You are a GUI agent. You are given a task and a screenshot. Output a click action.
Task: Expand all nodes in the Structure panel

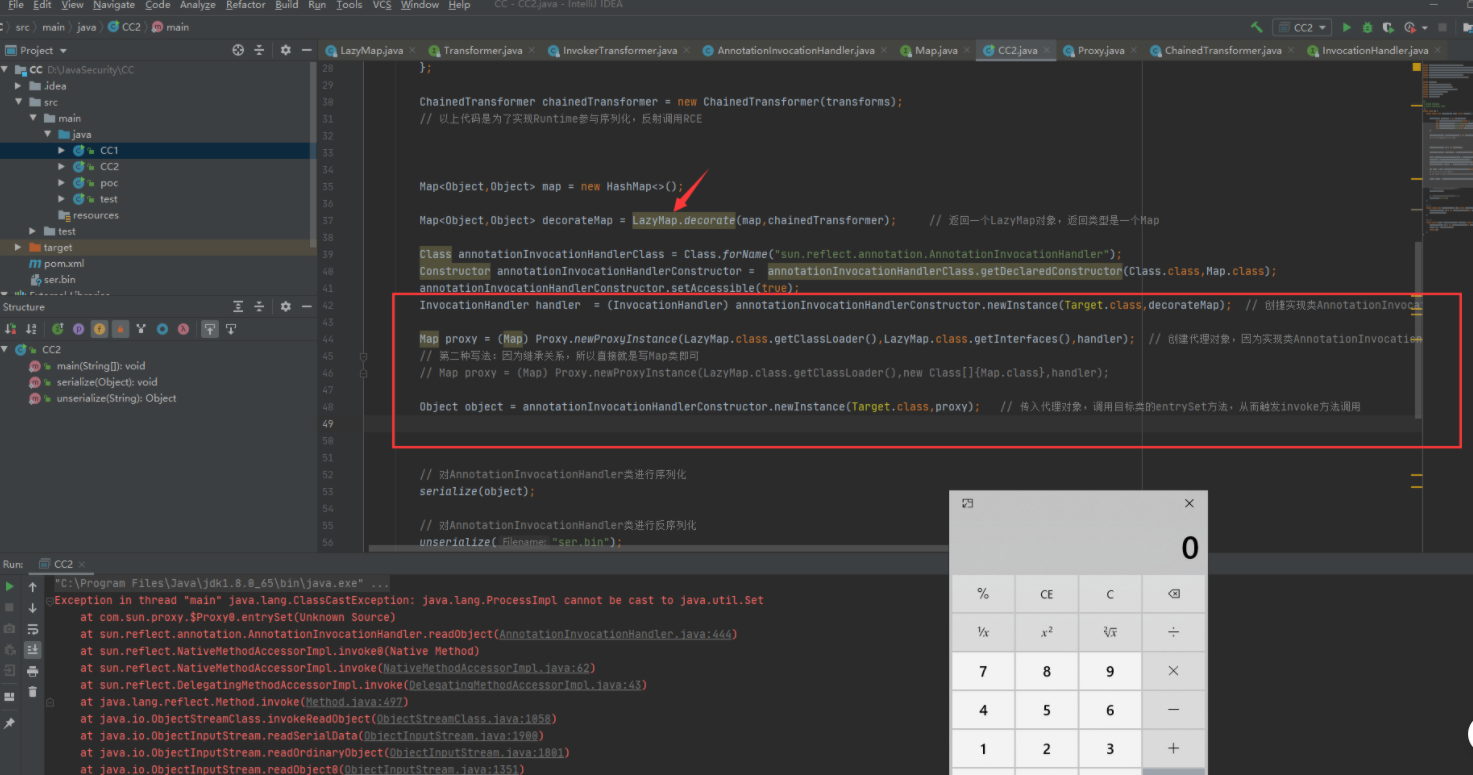click(x=238, y=307)
